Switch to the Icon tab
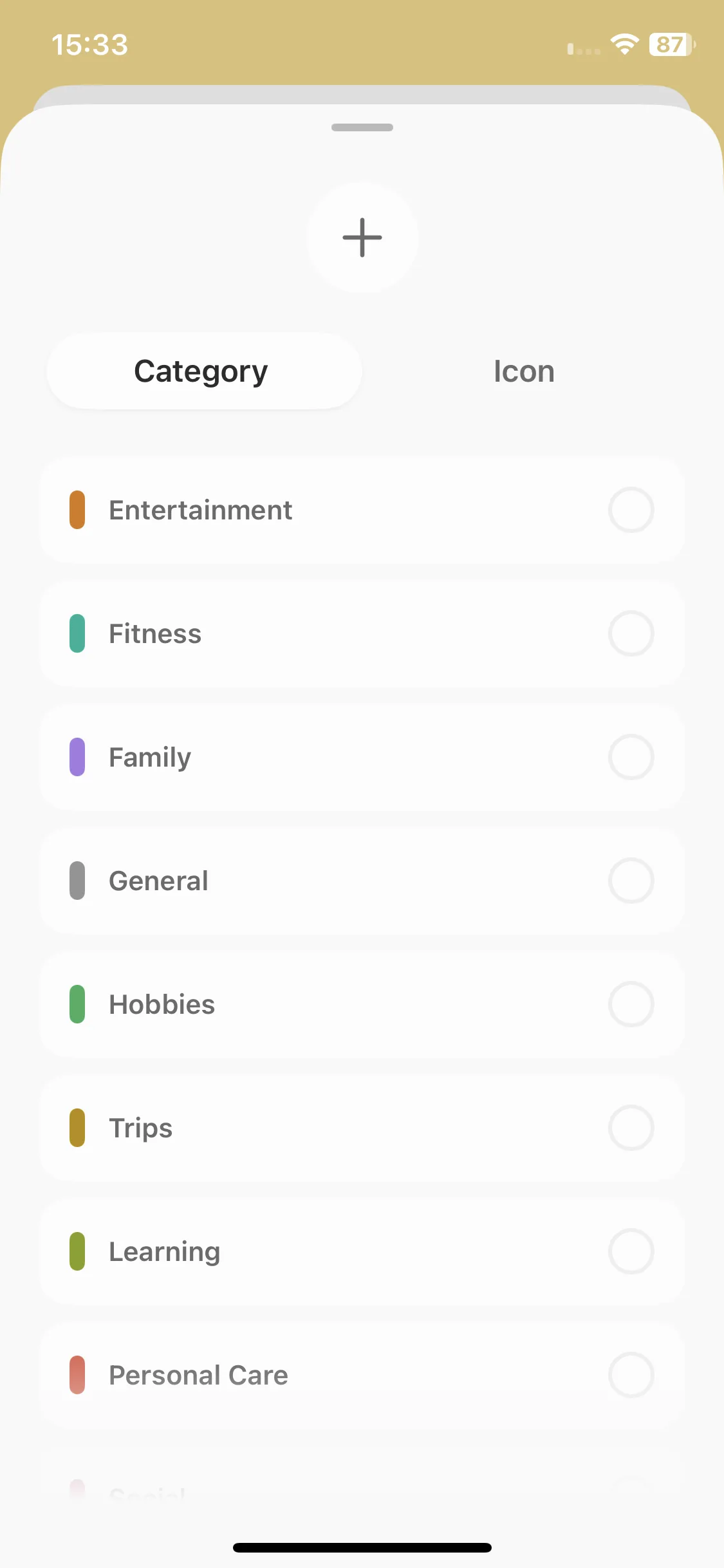The width and height of the screenshot is (724, 1568). point(524,371)
